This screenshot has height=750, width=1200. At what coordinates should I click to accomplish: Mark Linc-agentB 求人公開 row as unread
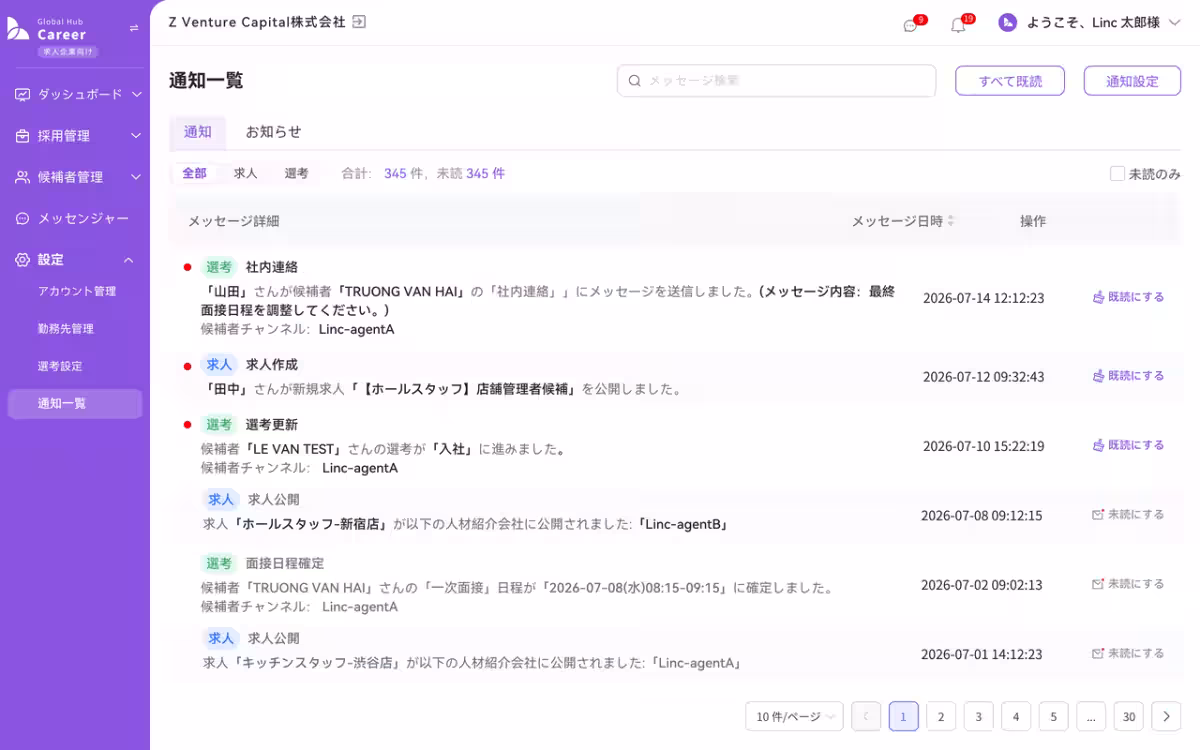click(x=1128, y=514)
